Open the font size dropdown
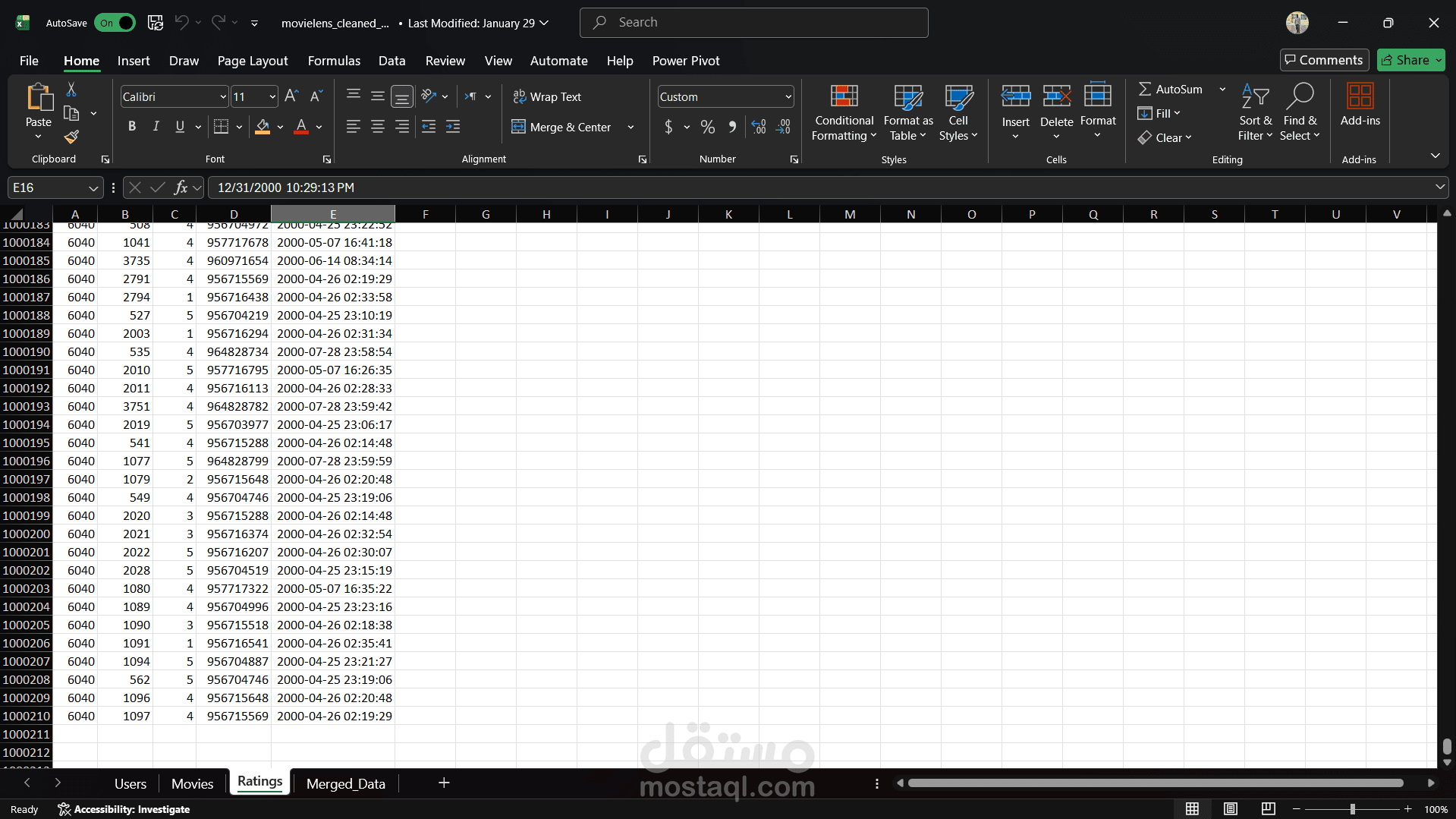This screenshot has height=819, width=1456. [x=272, y=97]
